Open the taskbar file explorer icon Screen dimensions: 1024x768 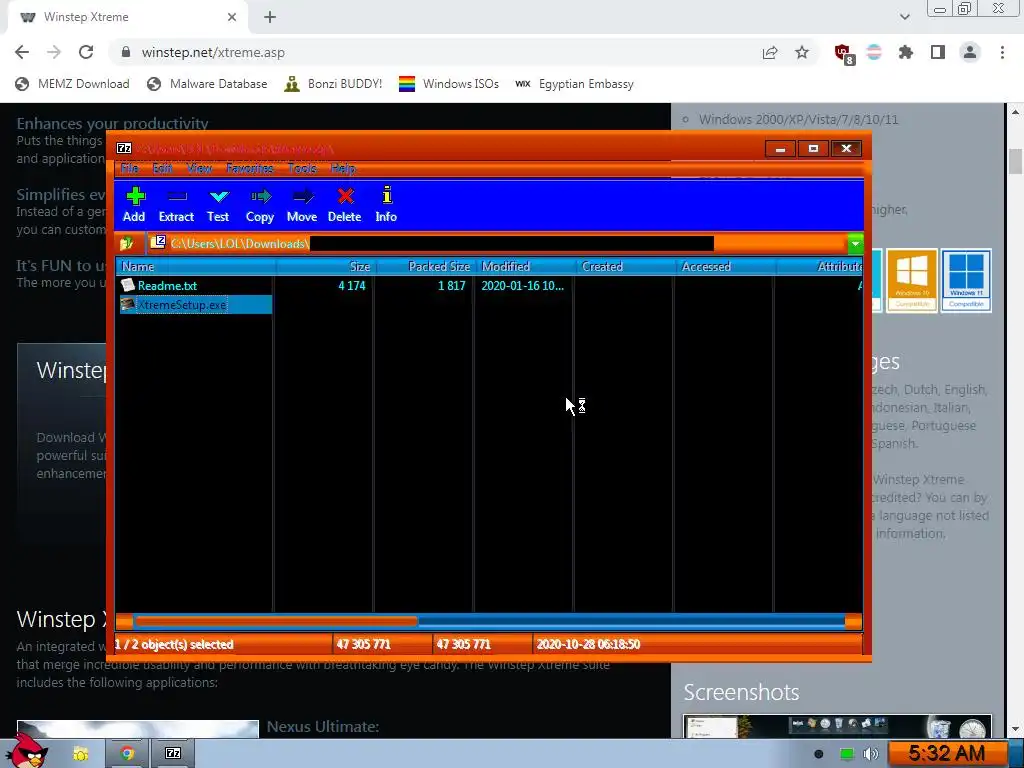[80, 754]
